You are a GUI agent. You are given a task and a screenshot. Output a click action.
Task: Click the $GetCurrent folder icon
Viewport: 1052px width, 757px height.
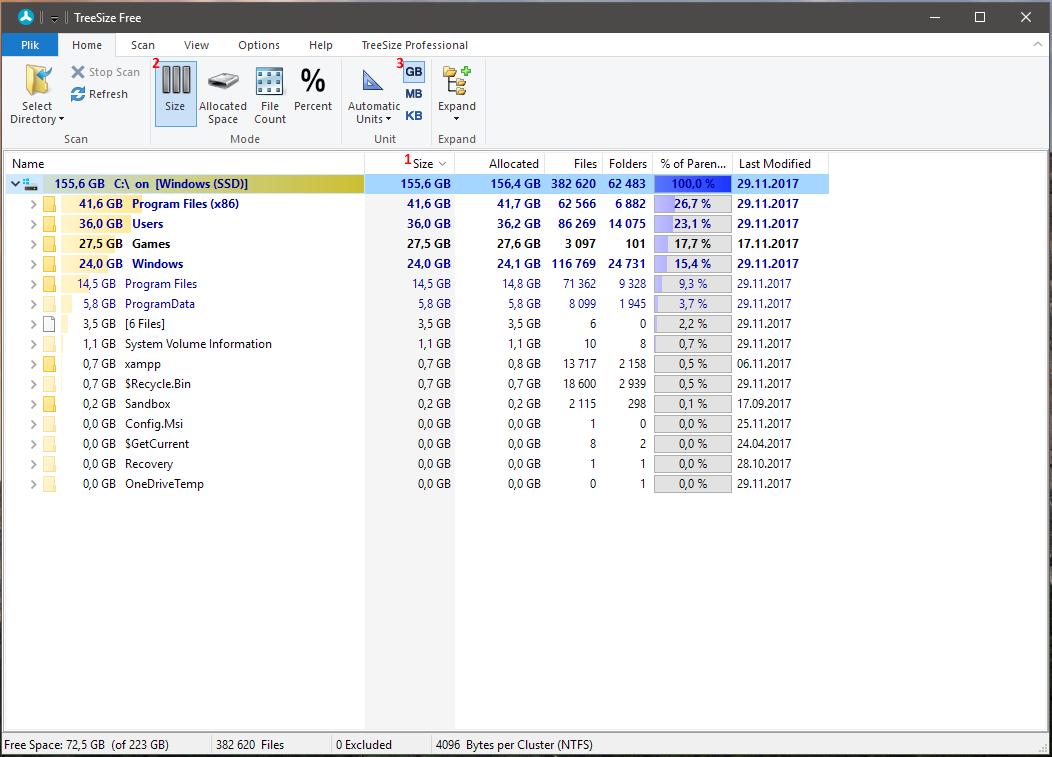click(x=49, y=444)
